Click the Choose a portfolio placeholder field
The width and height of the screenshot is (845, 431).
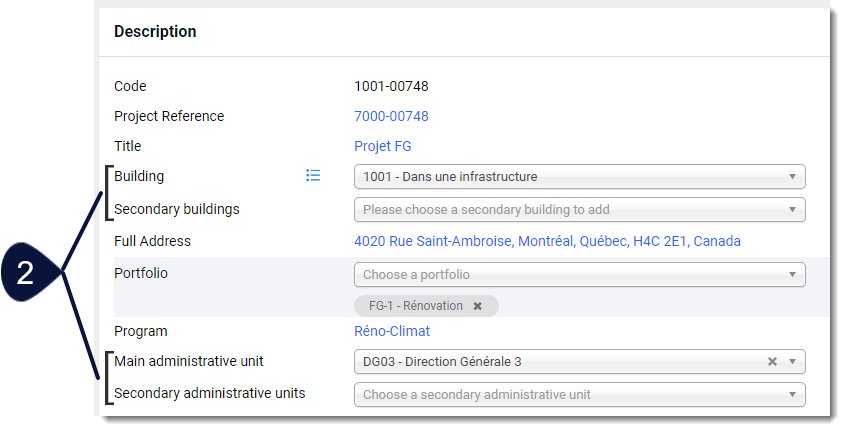[x=579, y=275]
